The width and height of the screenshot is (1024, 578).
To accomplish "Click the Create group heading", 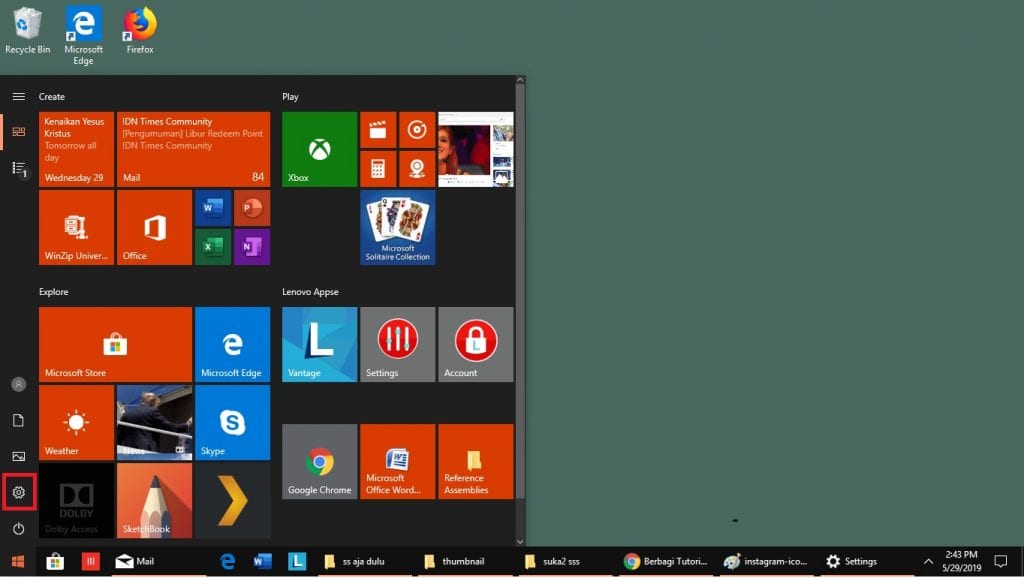I will click(x=52, y=97).
